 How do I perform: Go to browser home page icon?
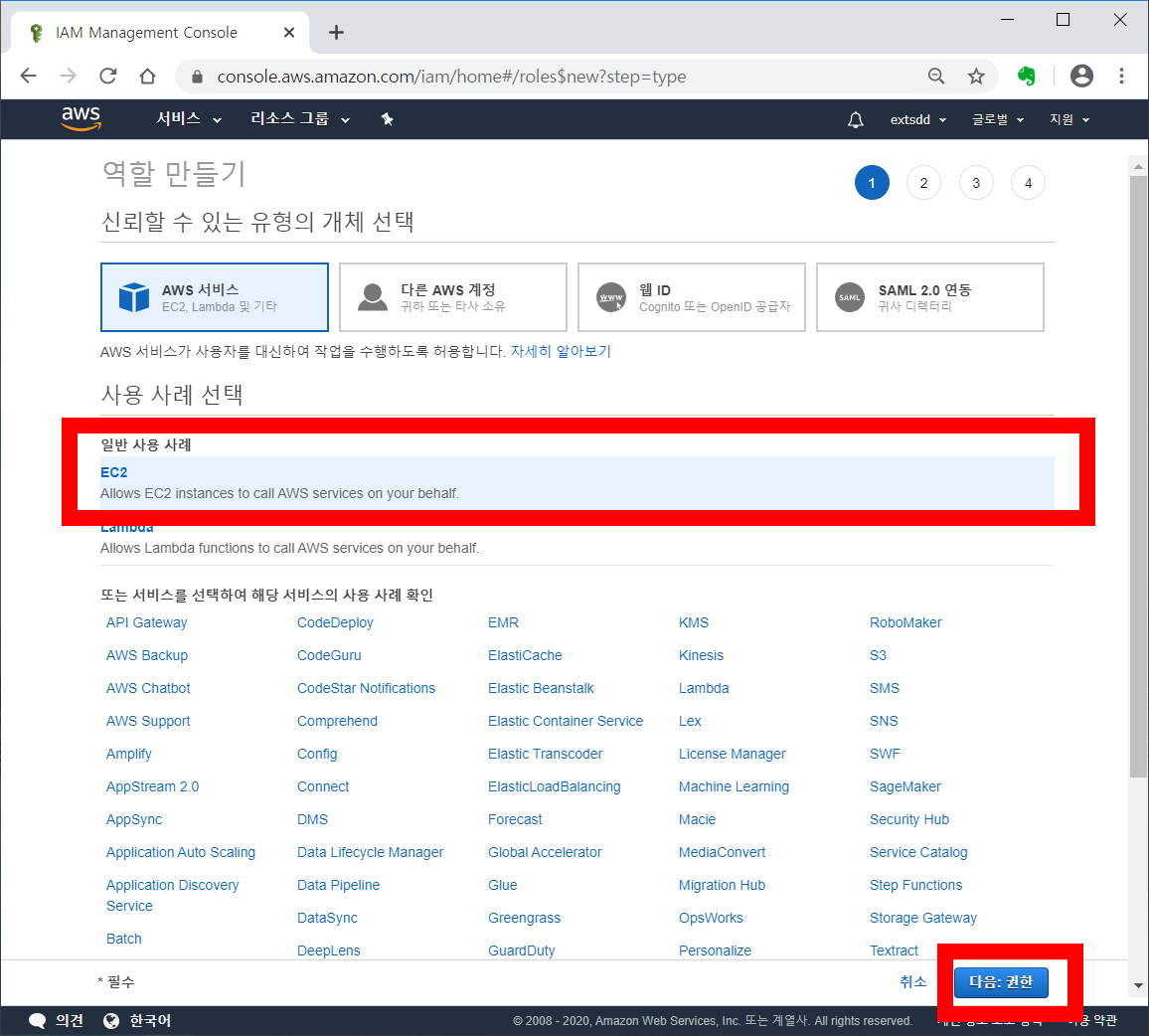(147, 76)
